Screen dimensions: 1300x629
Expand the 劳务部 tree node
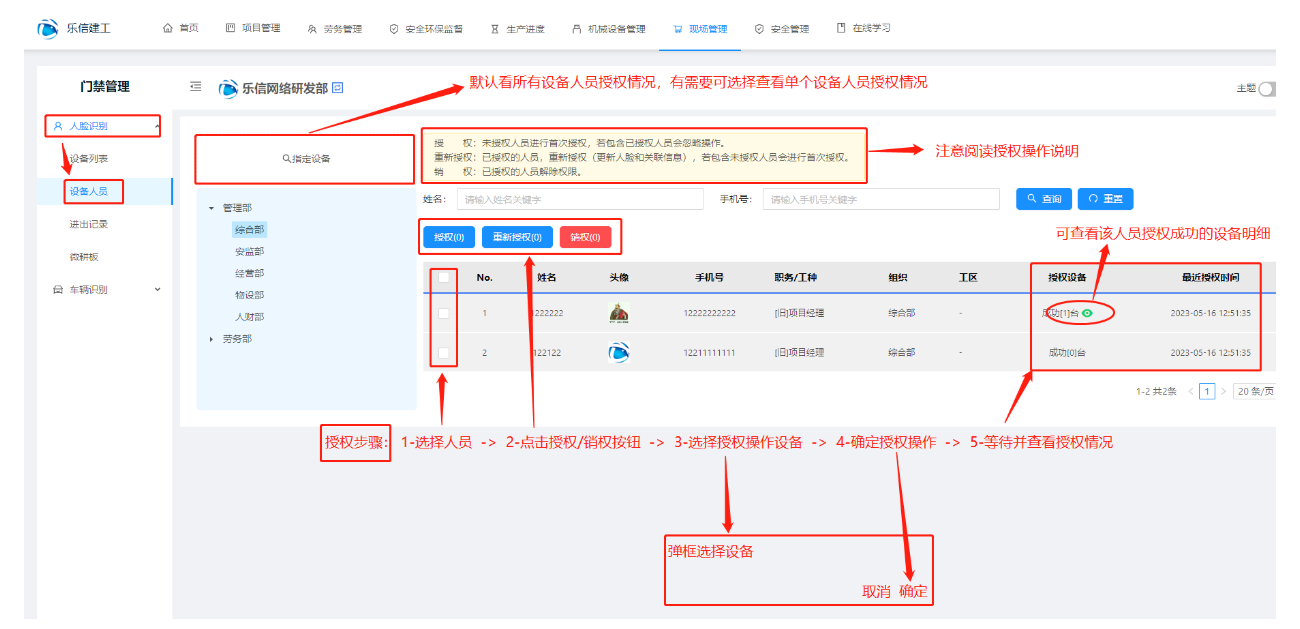pos(211,339)
